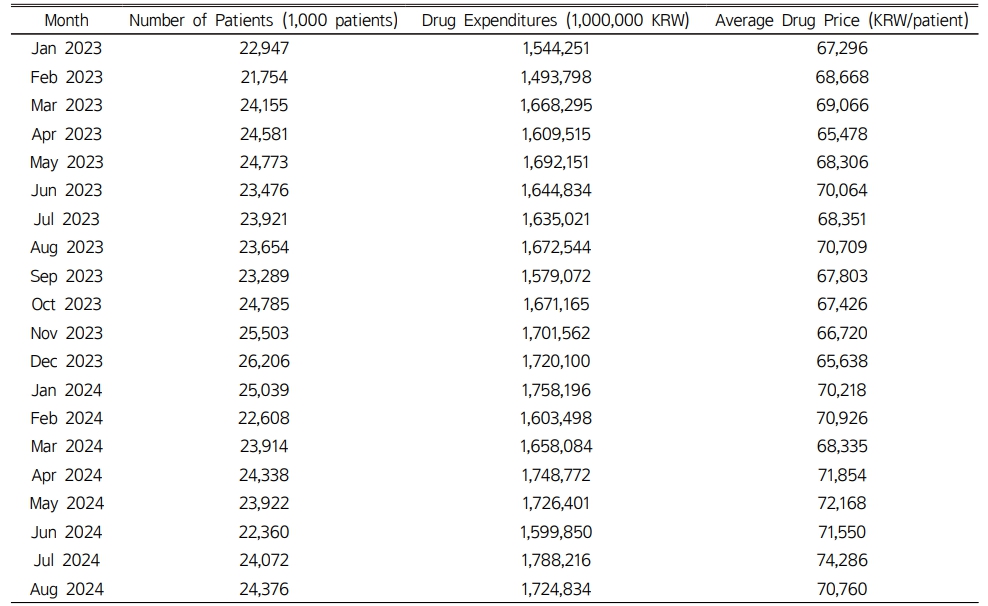The height and width of the screenshot is (606, 988).
Task: Click the Jan 2023 row label
Action: (x=66, y=49)
